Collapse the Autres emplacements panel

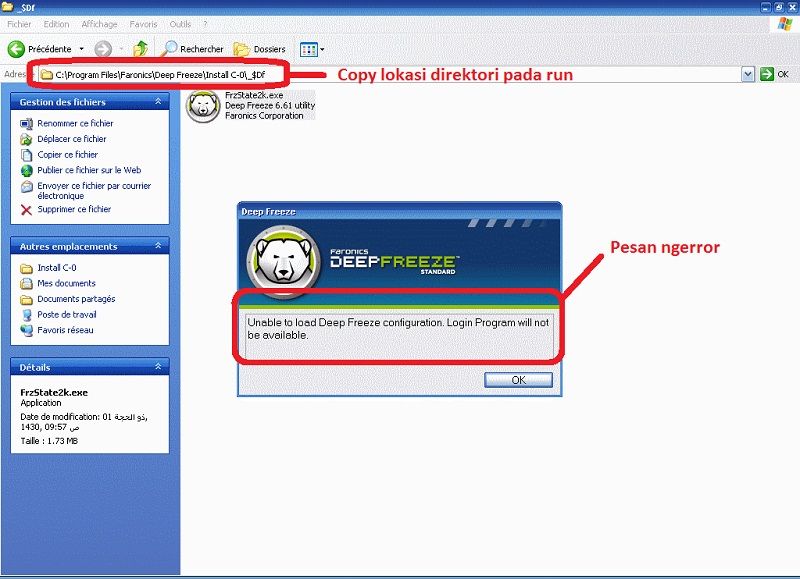(x=158, y=246)
